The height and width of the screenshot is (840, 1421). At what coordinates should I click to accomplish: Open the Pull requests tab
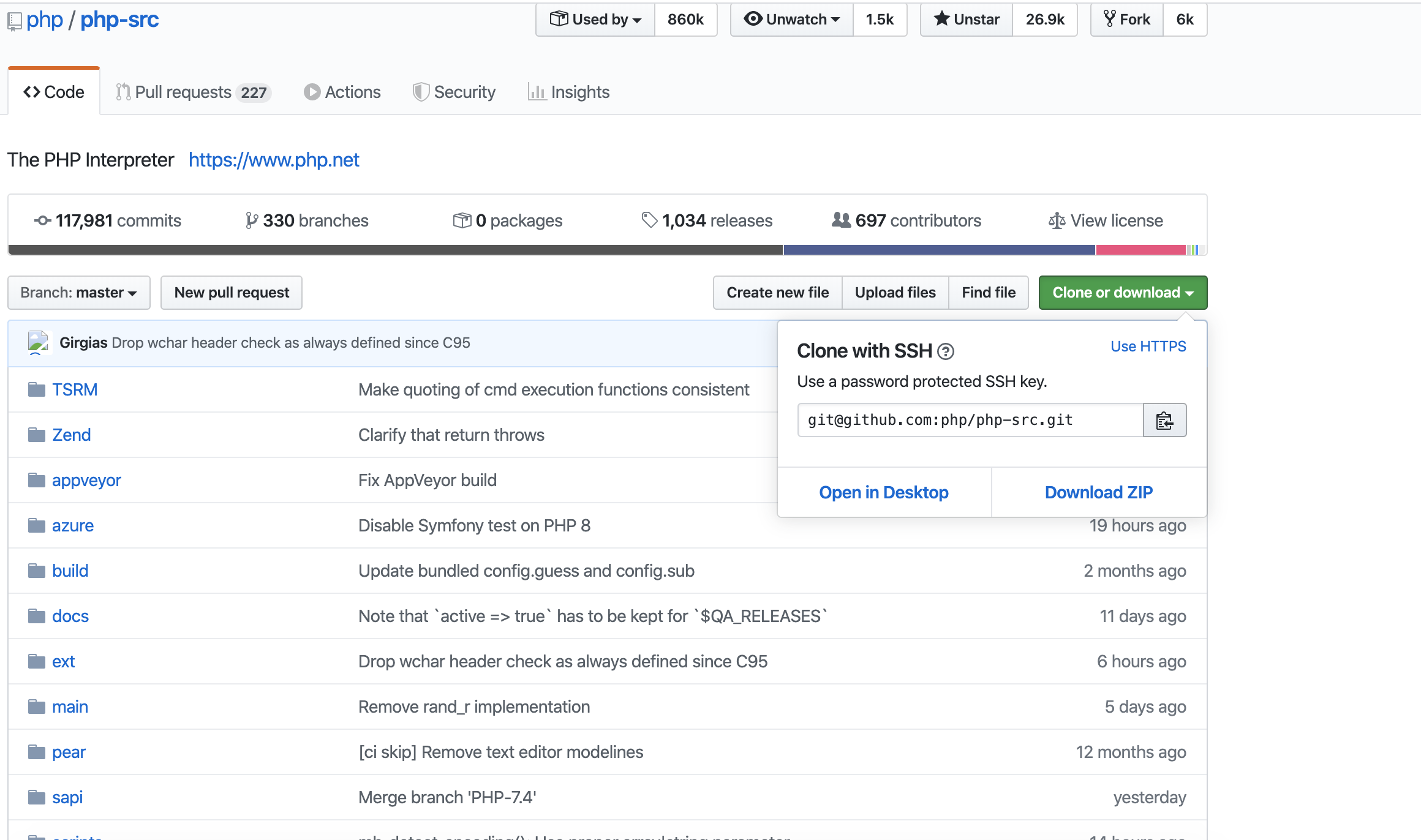tap(193, 92)
